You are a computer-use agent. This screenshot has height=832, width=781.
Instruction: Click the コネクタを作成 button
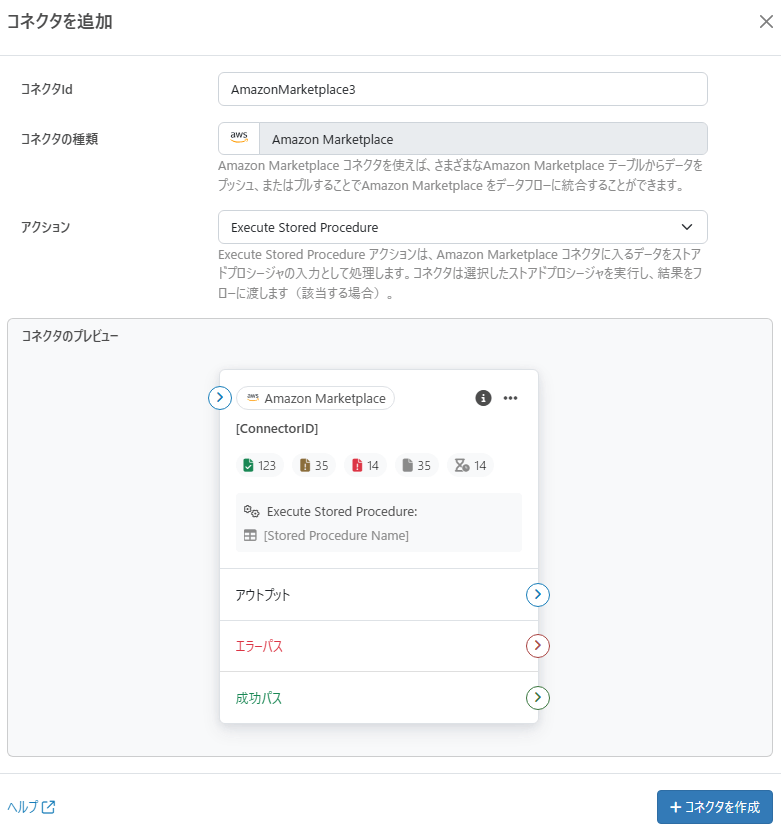(715, 807)
